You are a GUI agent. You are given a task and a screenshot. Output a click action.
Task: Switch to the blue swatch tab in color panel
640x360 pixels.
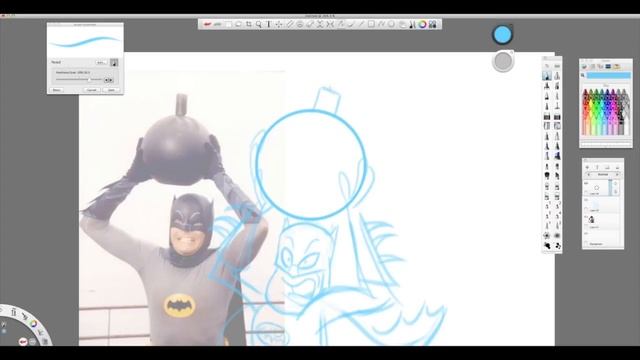tap(608, 67)
